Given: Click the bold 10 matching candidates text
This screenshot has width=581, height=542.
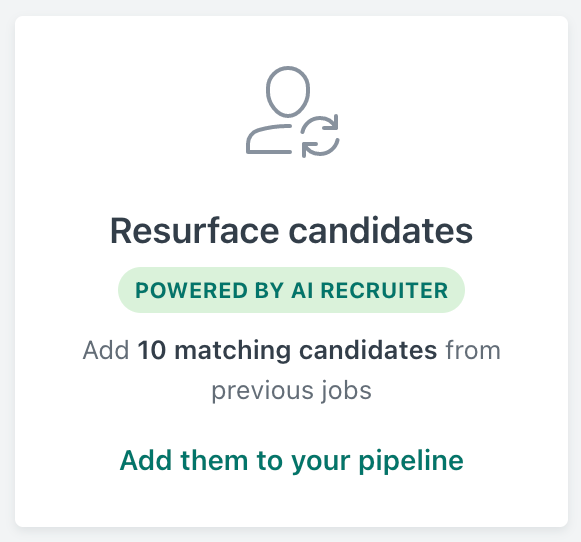Looking at the screenshot, I should pyautogui.click(x=287, y=350).
